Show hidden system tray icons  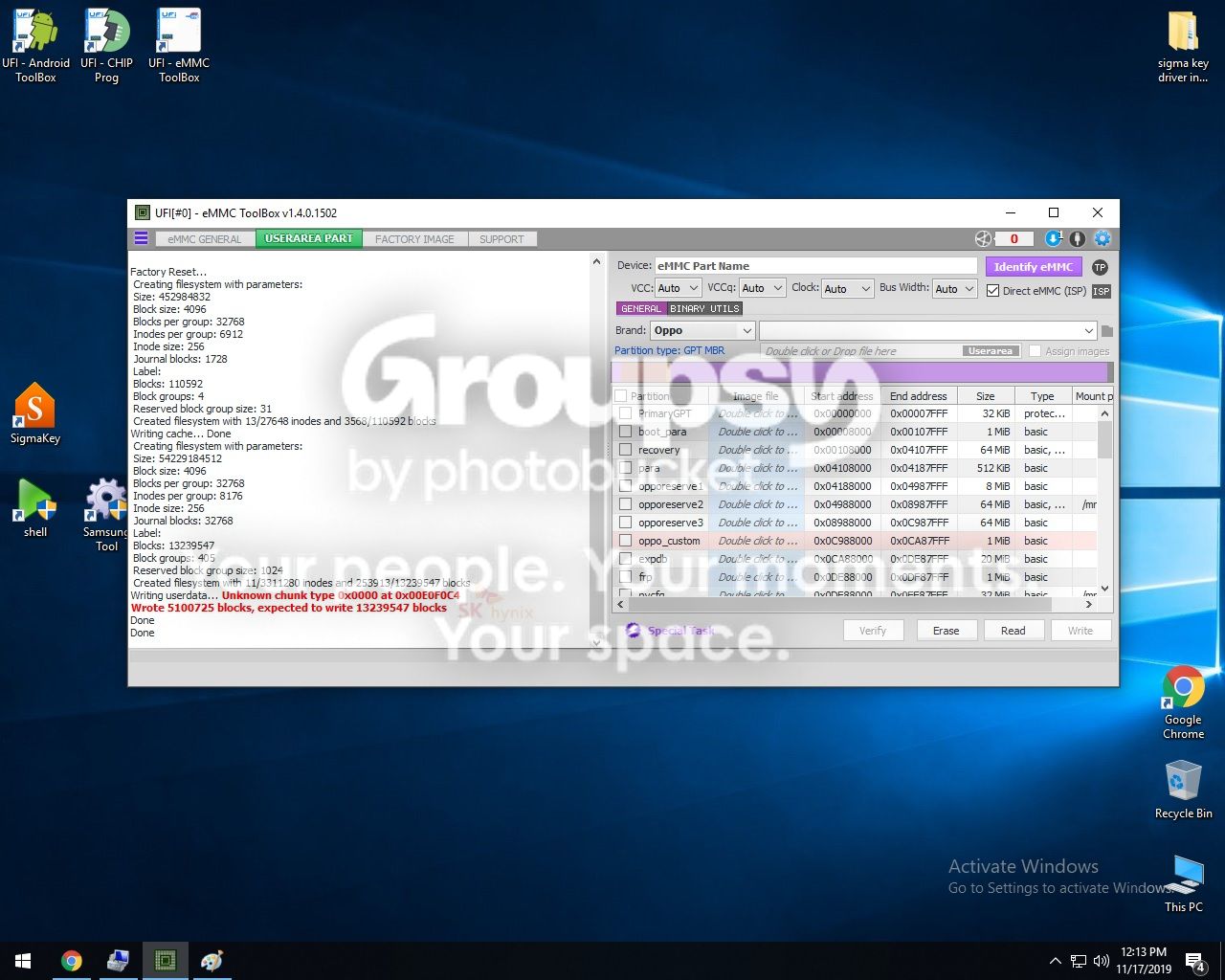pyautogui.click(x=1055, y=961)
